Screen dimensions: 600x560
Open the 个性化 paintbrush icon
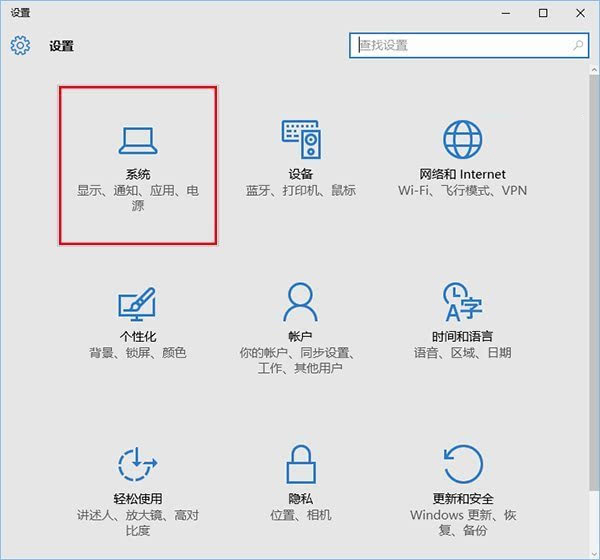click(x=137, y=304)
